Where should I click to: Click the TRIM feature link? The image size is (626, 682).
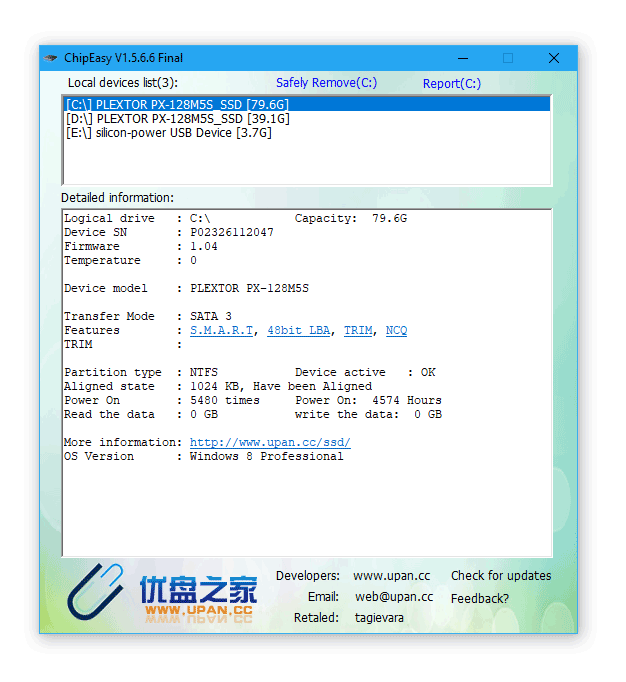(x=358, y=331)
